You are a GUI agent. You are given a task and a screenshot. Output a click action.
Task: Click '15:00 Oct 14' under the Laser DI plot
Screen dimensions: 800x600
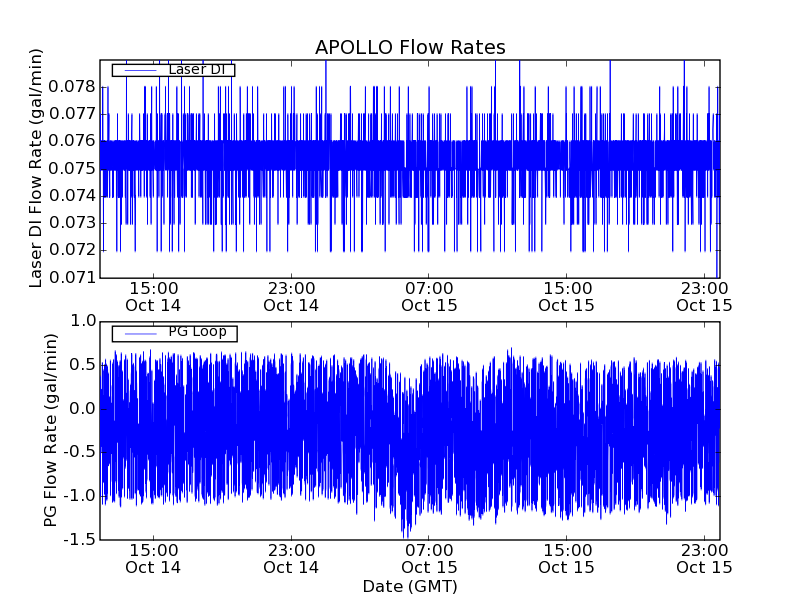point(153,297)
